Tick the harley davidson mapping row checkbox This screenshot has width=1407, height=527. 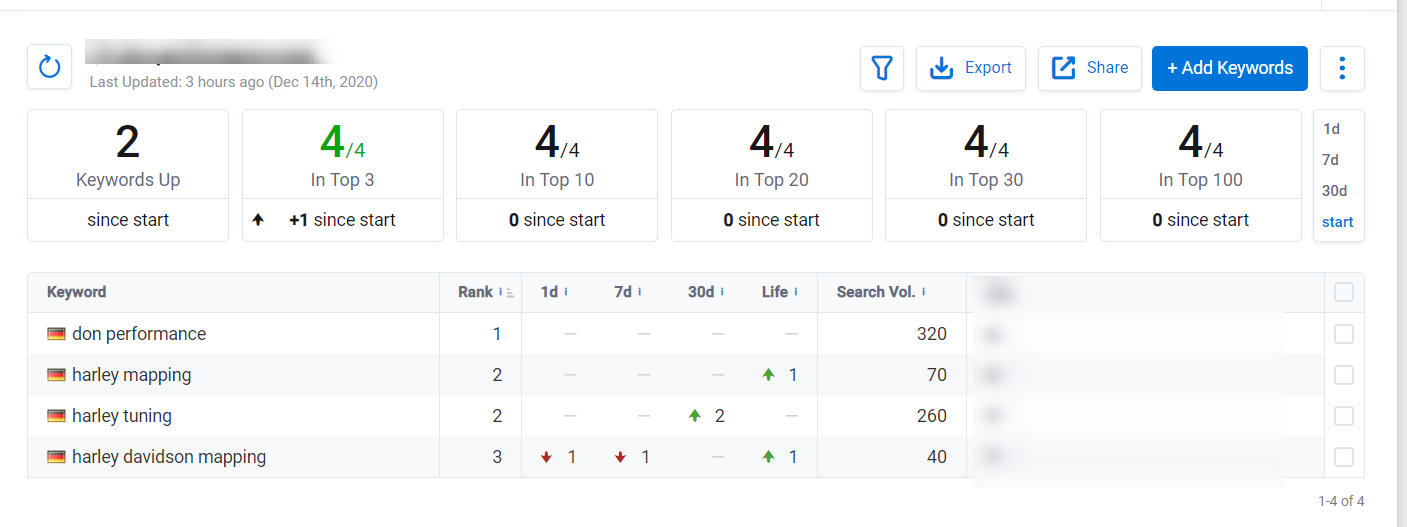click(1344, 457)
